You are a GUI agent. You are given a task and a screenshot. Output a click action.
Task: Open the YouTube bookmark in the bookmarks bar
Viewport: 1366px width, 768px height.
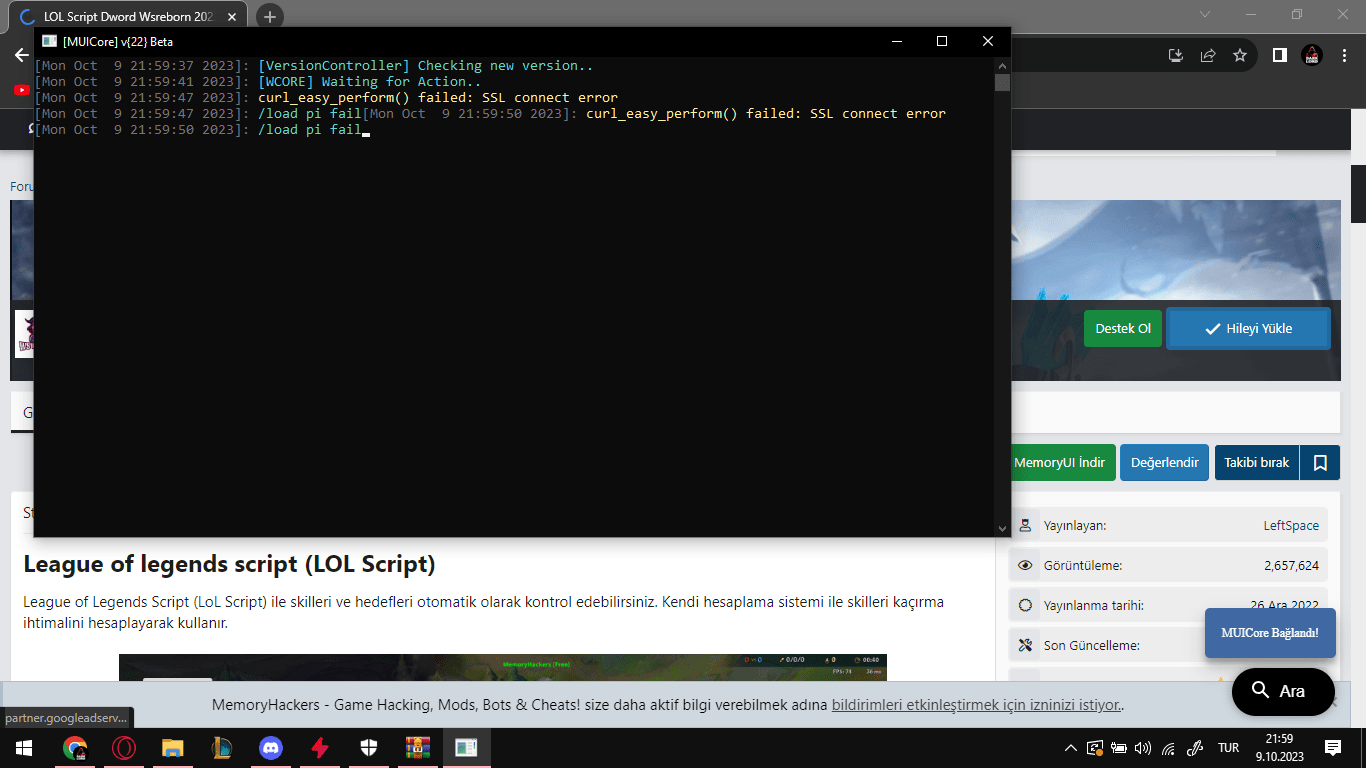[x=22, y=90]
